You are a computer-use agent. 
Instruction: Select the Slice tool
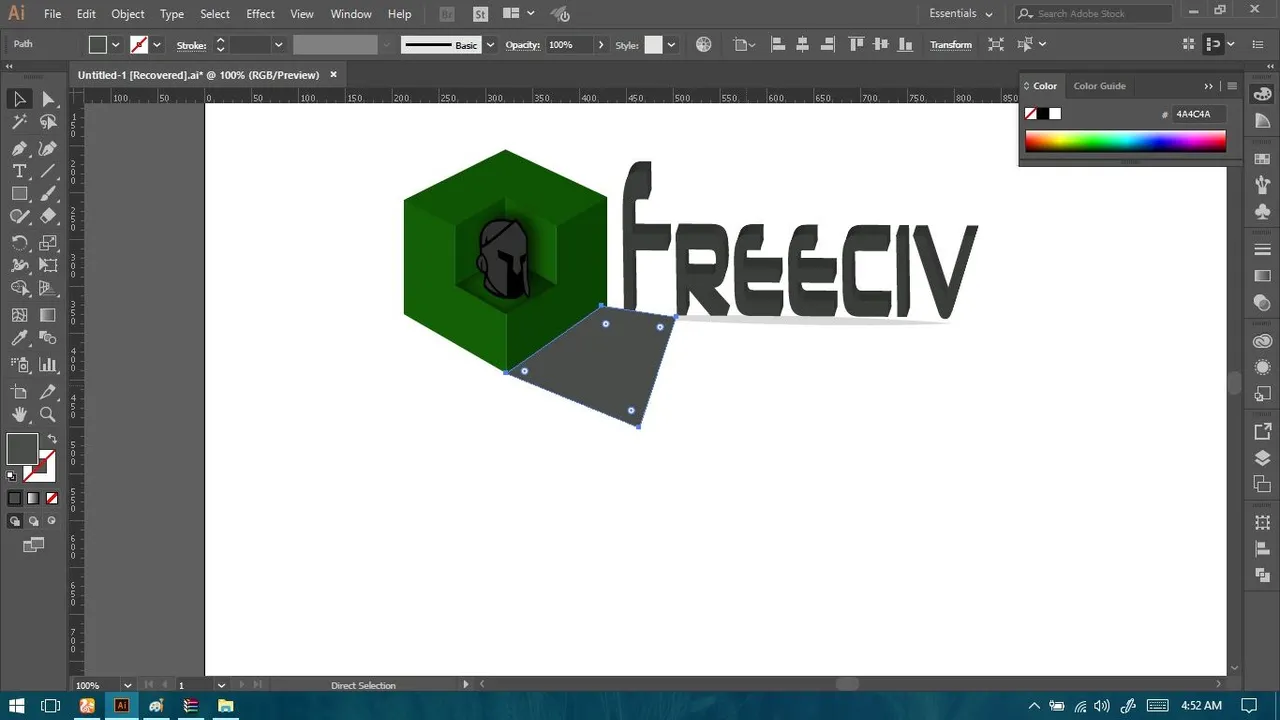click(48, 392)
